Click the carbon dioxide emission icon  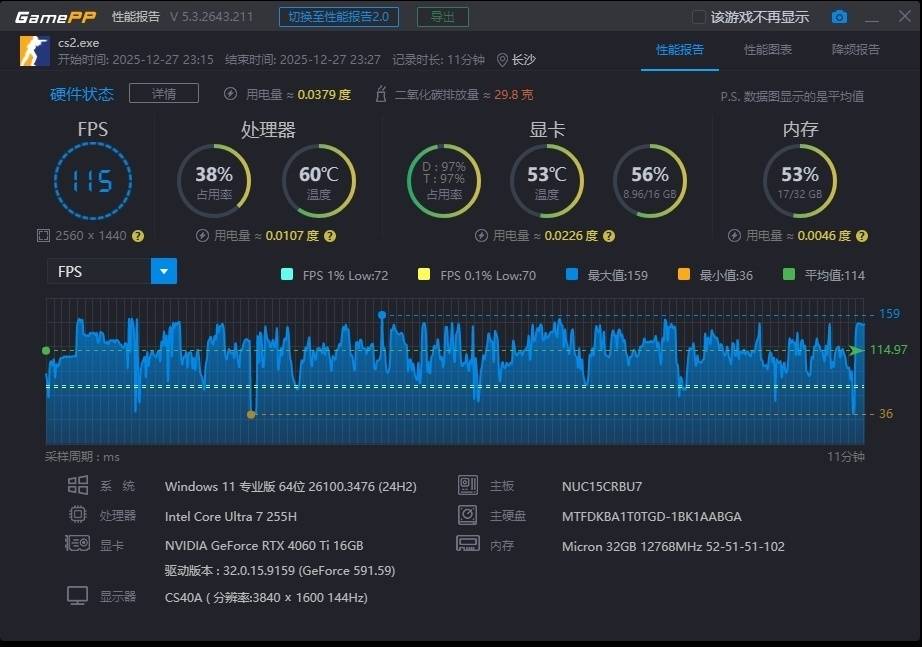pyautogui.click(x=380, y=95)
